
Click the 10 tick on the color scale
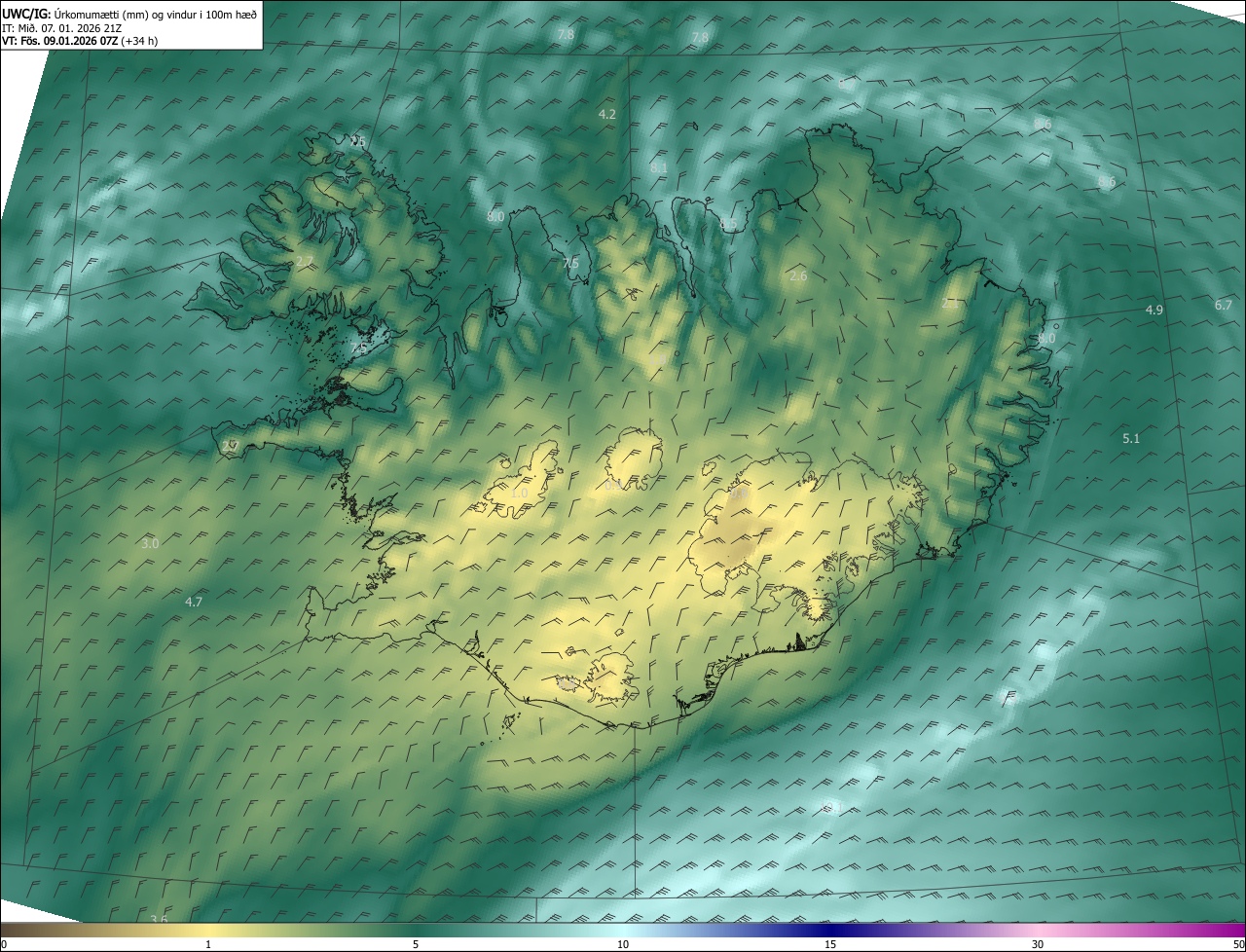[623, 945]
